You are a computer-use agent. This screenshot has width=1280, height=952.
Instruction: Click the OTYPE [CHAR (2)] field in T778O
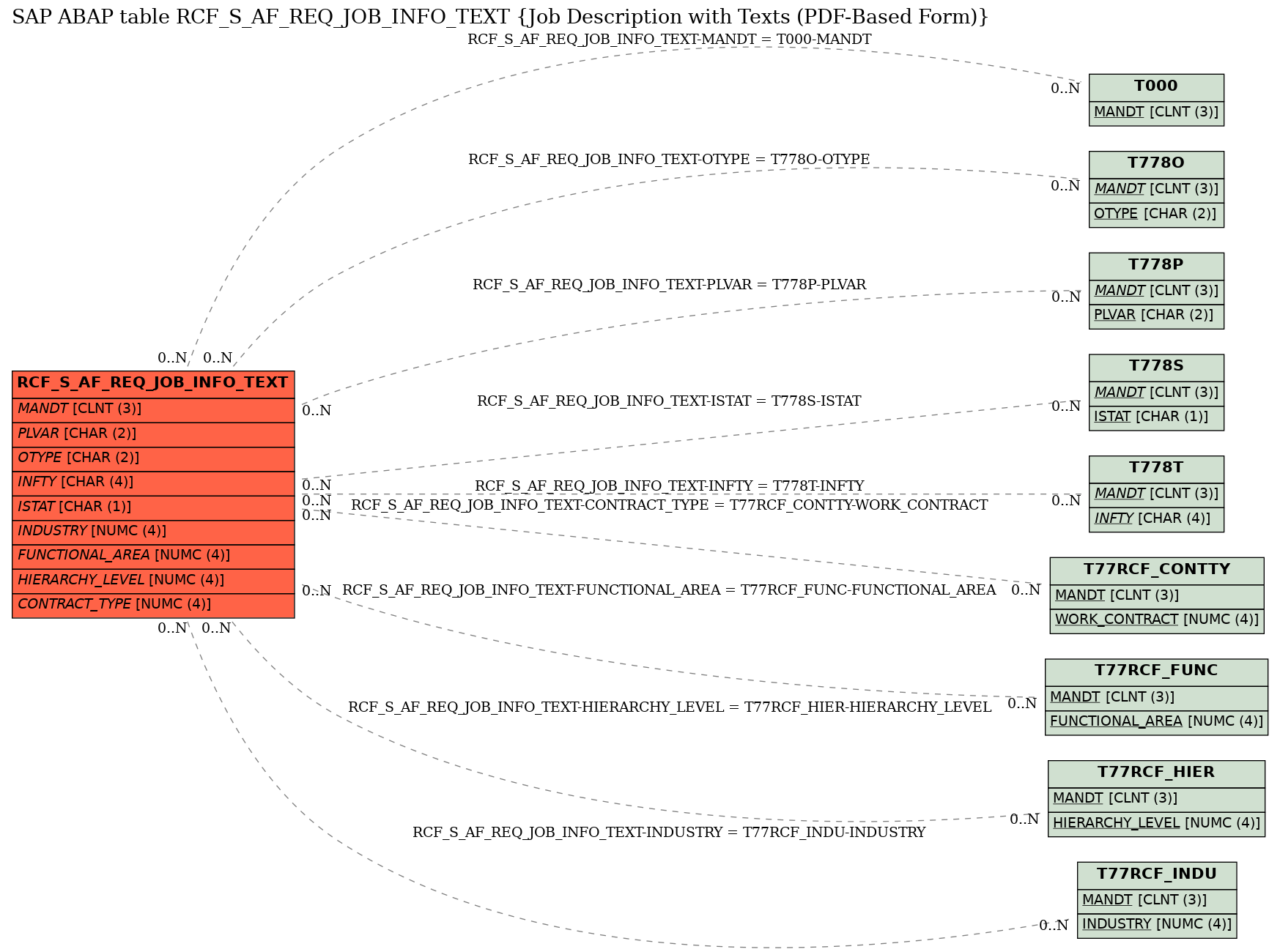(x=1156, y=215)
